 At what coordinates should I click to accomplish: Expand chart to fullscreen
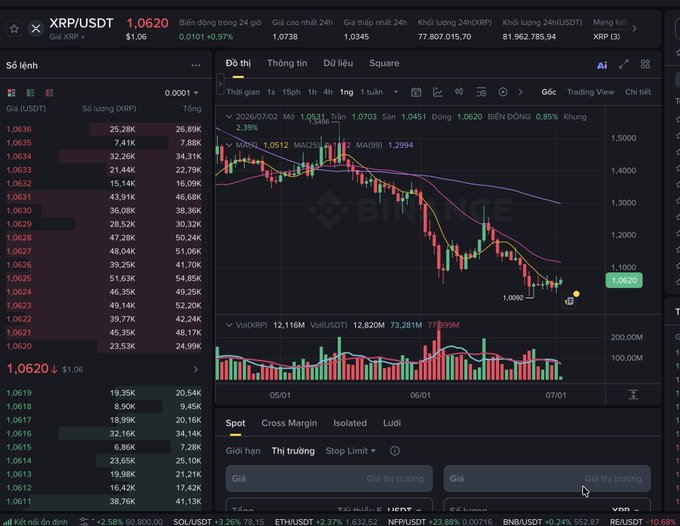[624, 65]
